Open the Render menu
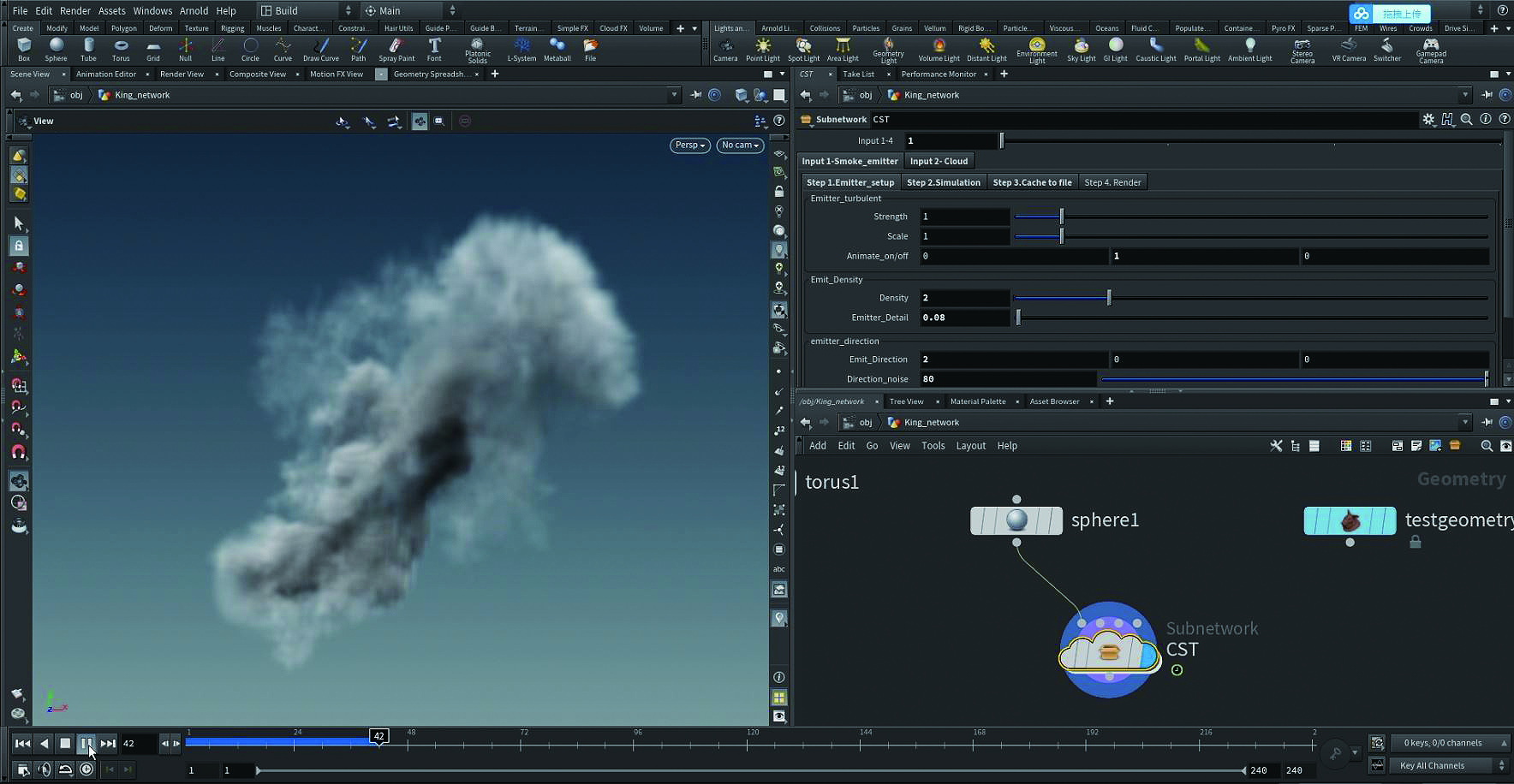 click(75, 11)
